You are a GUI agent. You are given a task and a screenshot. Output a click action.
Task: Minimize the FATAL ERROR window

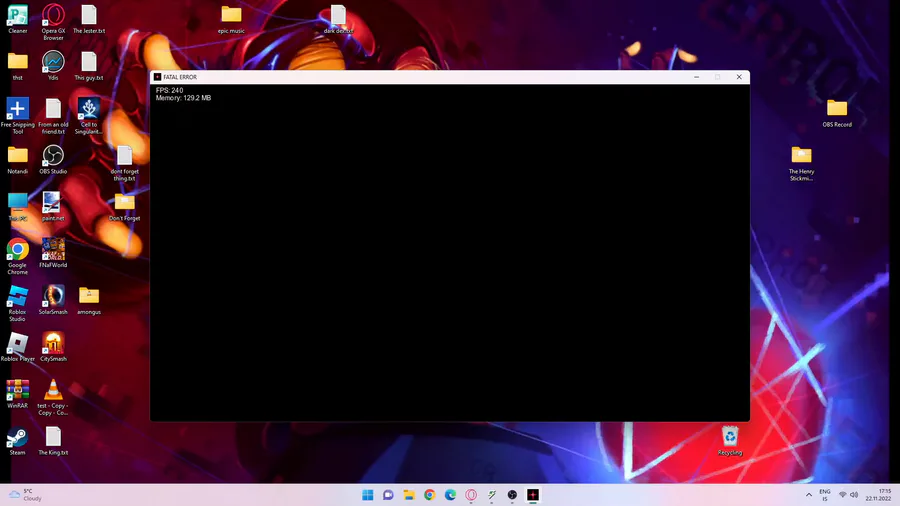[696, 77]
